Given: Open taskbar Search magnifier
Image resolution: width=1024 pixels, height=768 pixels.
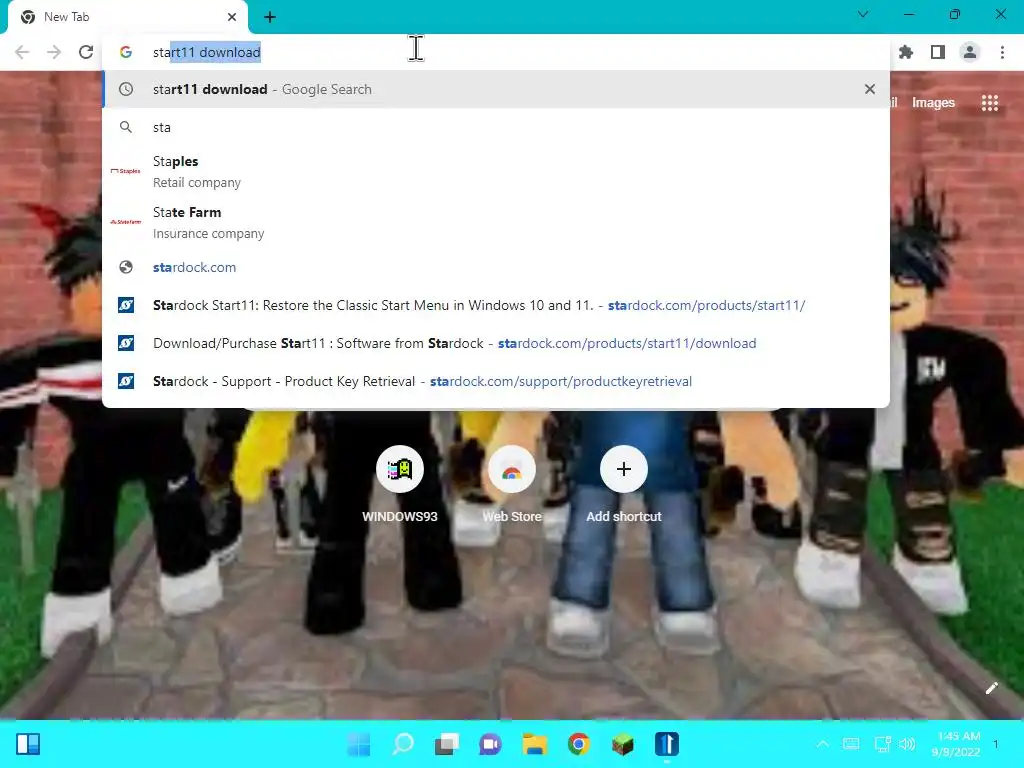Looking at the screenshot, I should [403, 744].
